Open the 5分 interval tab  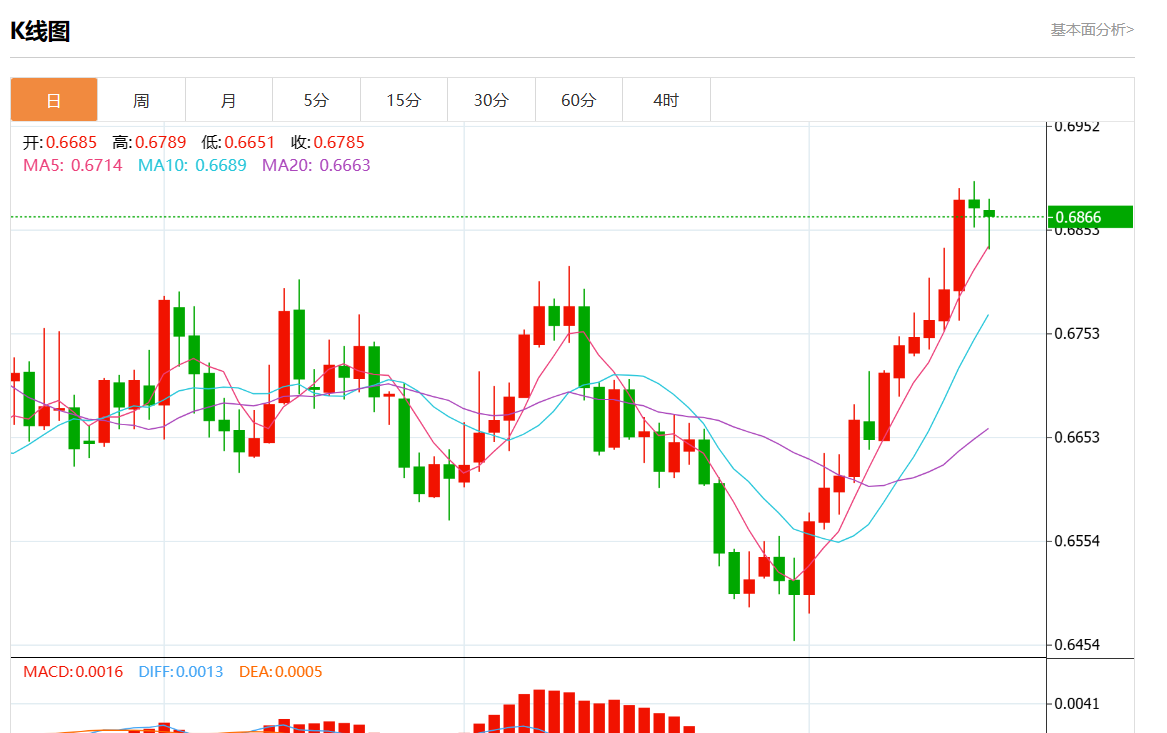point(316,100)
